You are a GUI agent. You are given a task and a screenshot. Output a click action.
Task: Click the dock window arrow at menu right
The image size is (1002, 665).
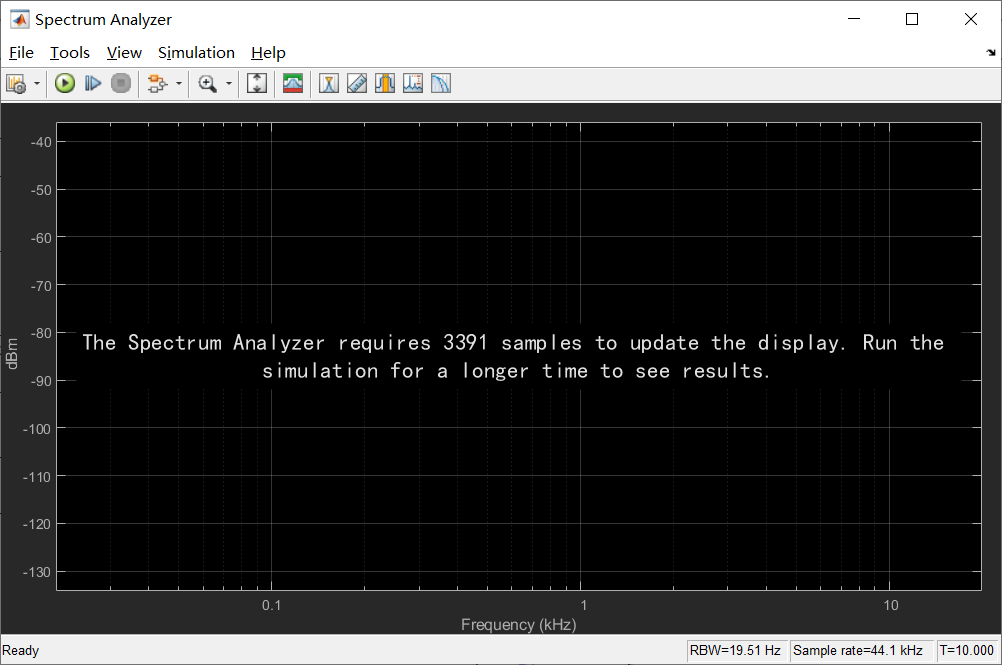(990, 52)
